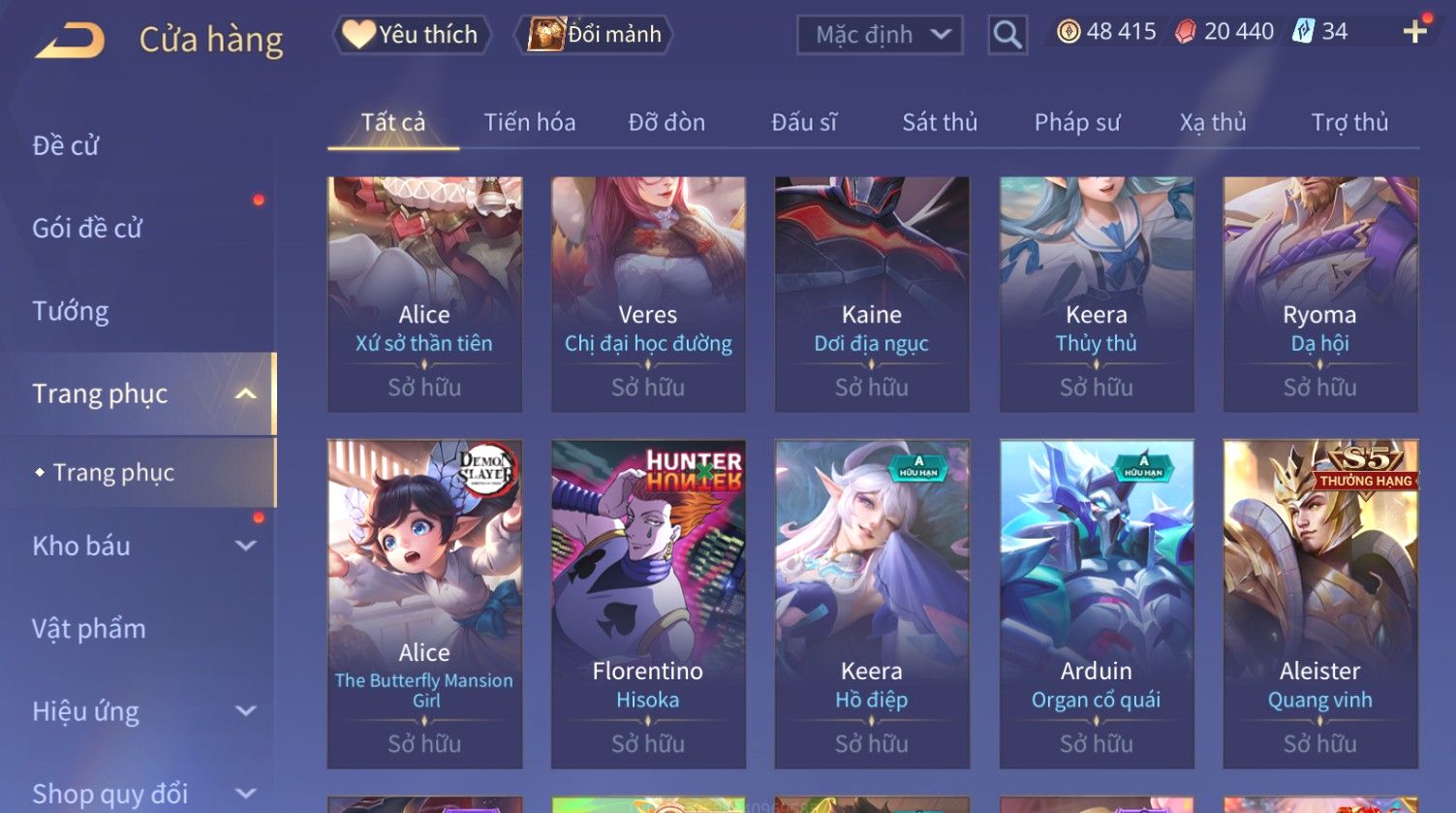Open the Mặc định sort dropdown
1456x813 pixels.
tap(880, 35)
